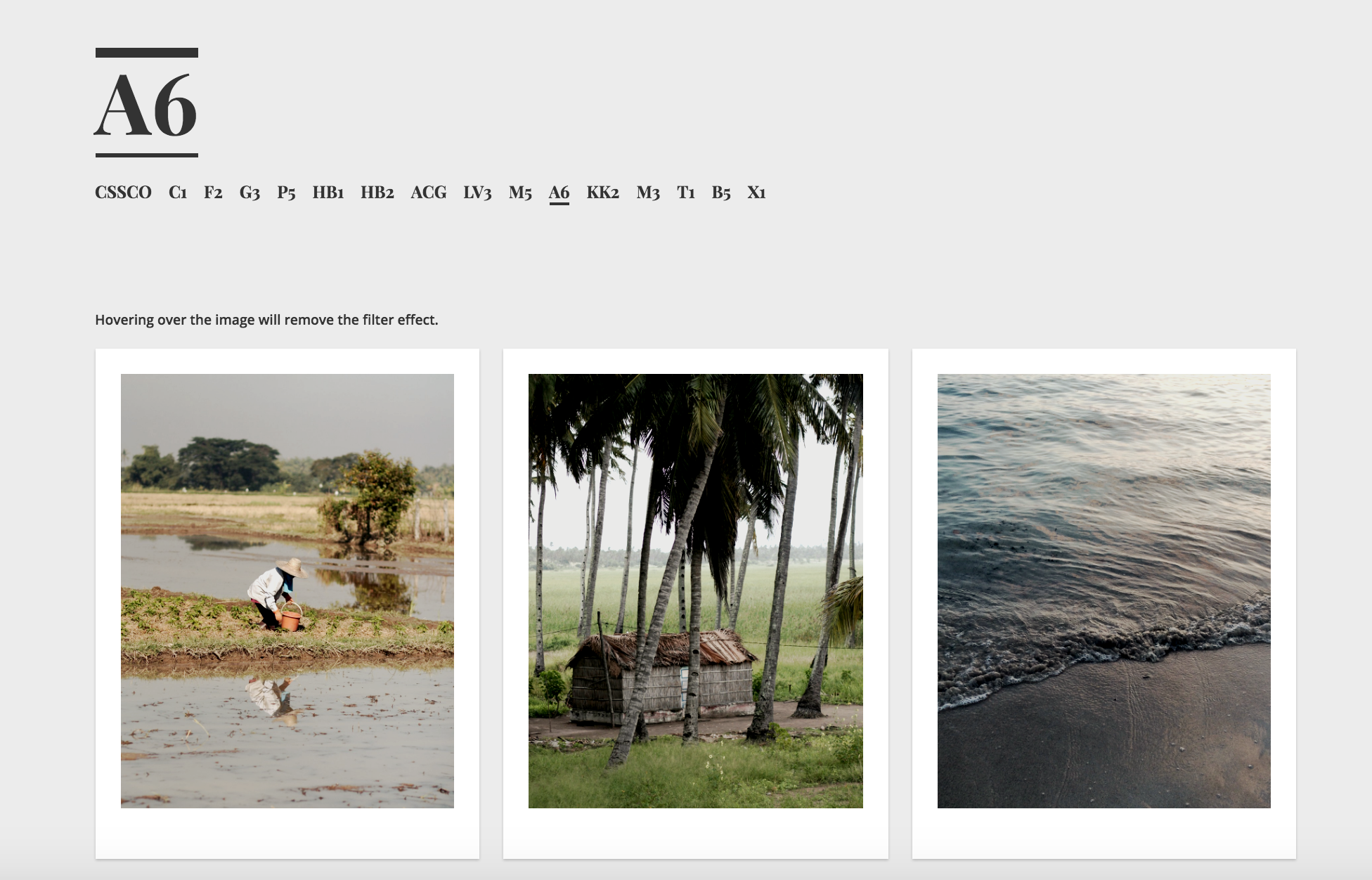Go to the HB2 filter
The width and height of the screenshot is (1372, 880).
[x=377, y=193]
